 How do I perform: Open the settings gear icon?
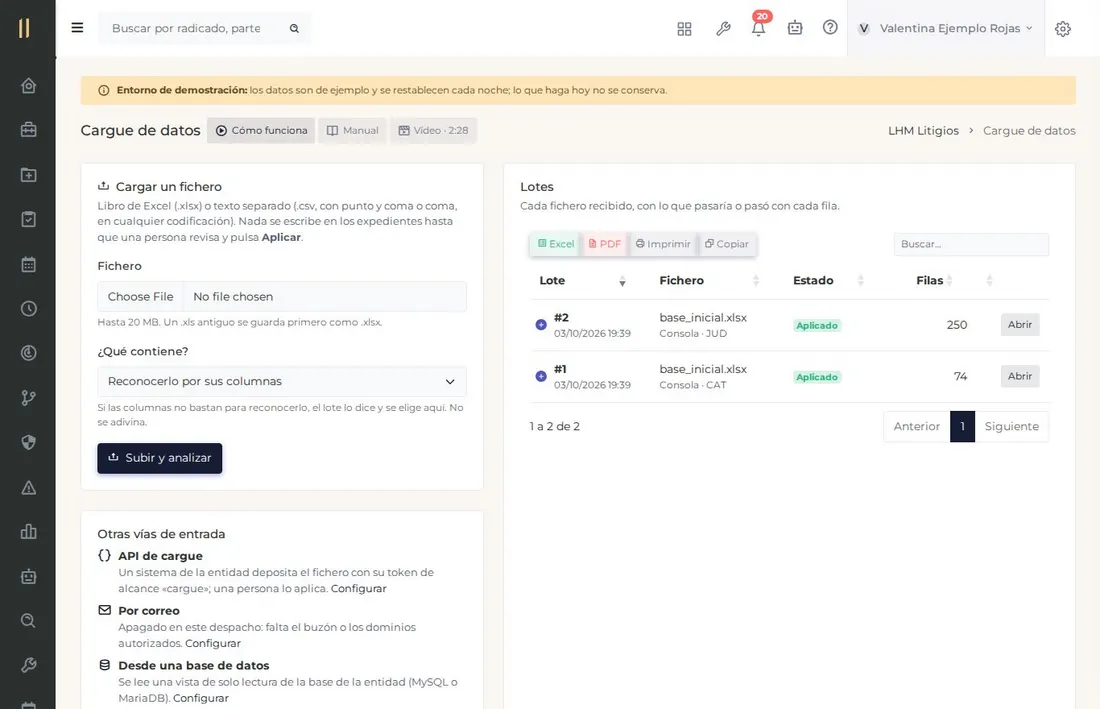click(x=1063, y=29)
